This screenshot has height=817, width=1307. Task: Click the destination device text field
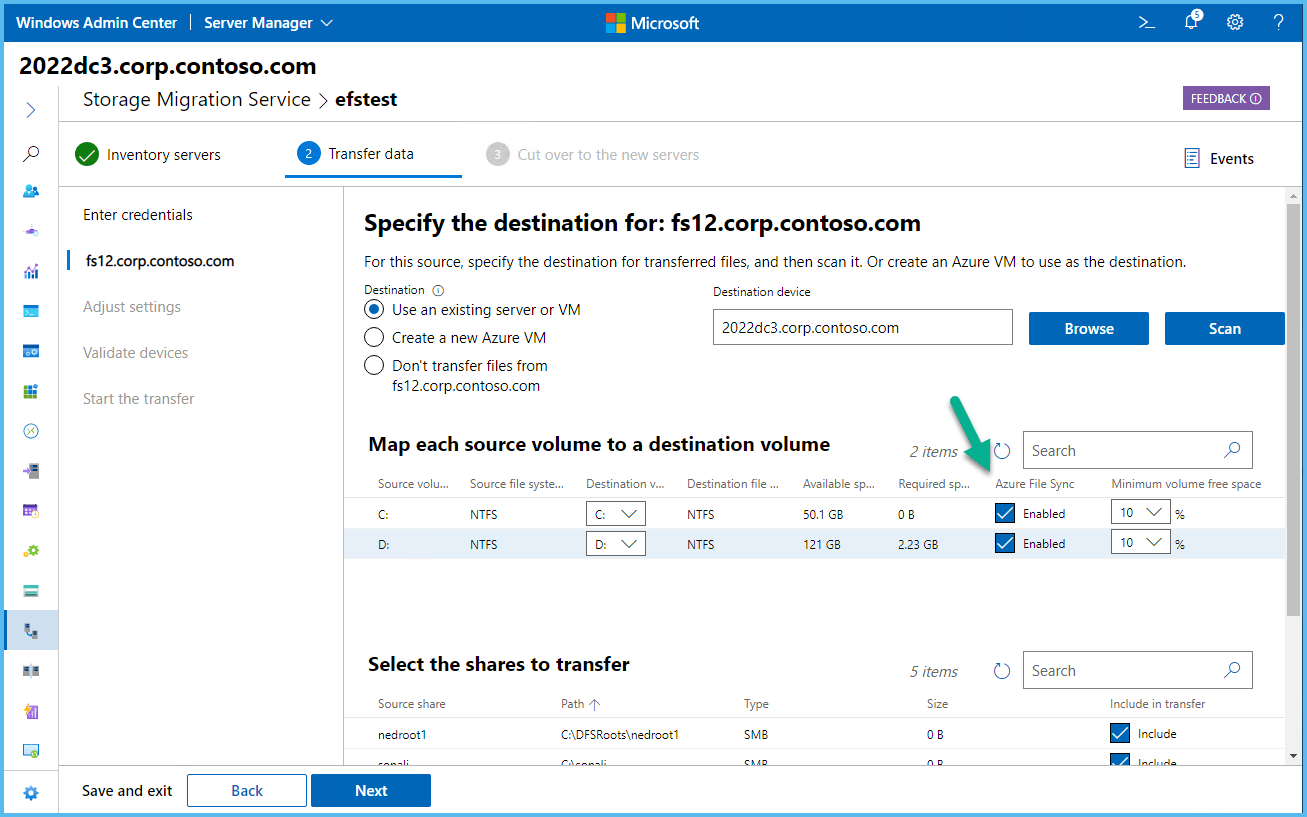pos(862,327)
